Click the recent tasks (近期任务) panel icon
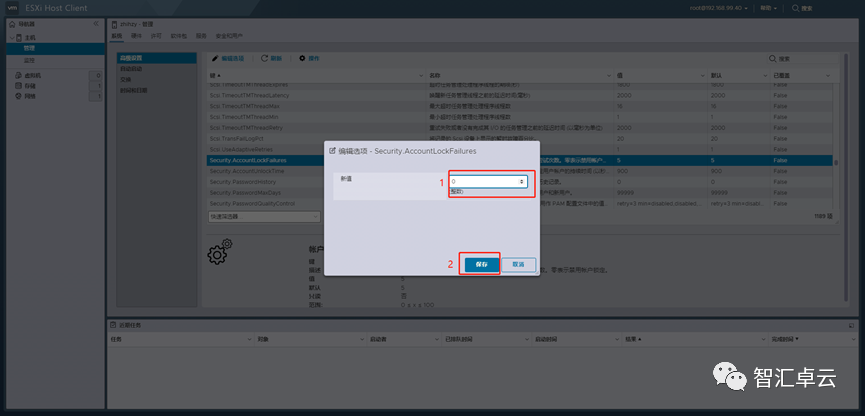The height and width of the screenshot is (416, 865). [x=113, y=326]
